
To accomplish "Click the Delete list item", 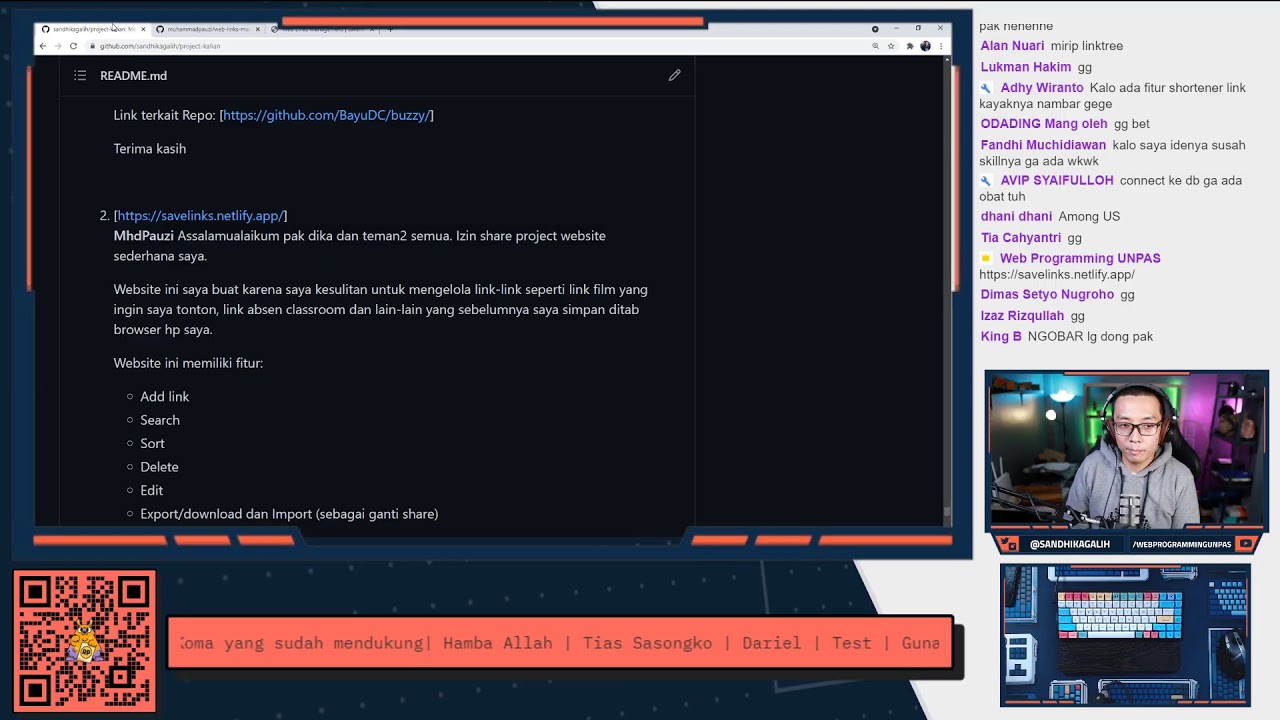I will click(x=159, y=467).
